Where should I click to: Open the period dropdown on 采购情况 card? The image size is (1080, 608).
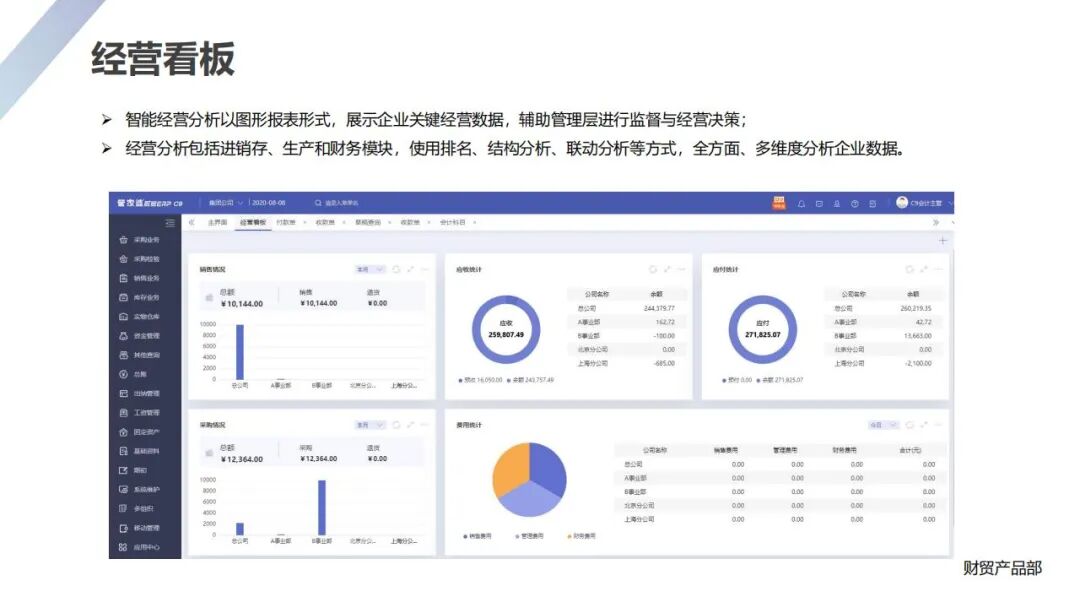coord(370,425)
